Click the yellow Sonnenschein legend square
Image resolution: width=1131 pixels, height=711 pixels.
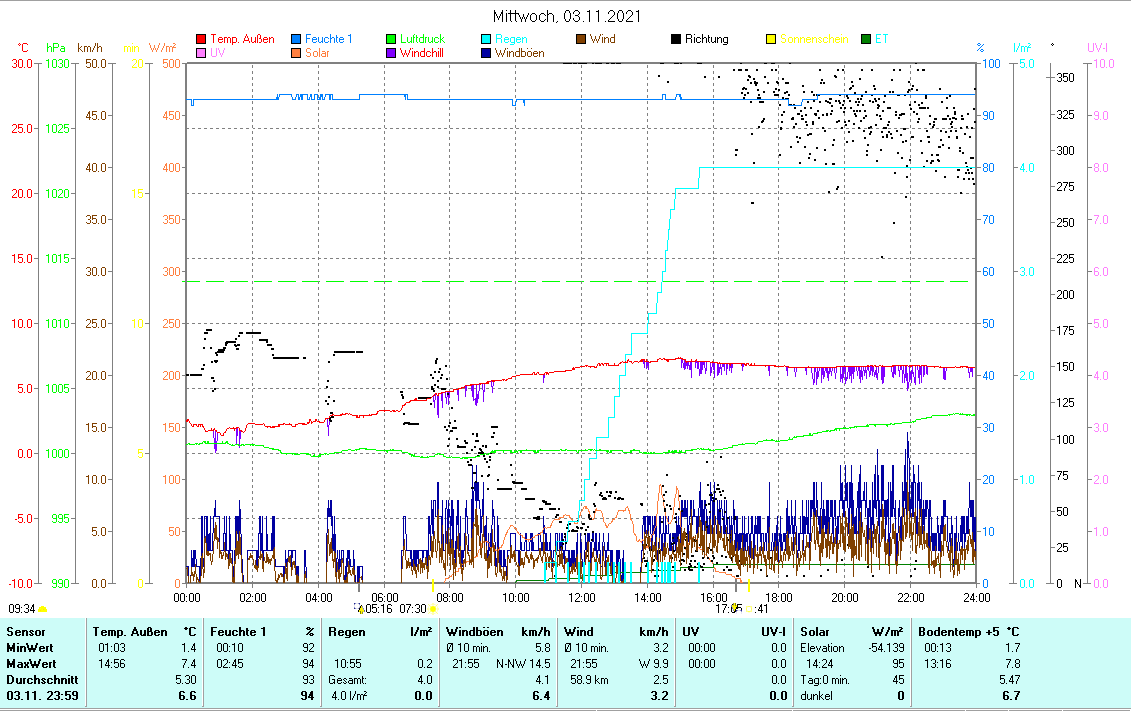coord(772,40)
